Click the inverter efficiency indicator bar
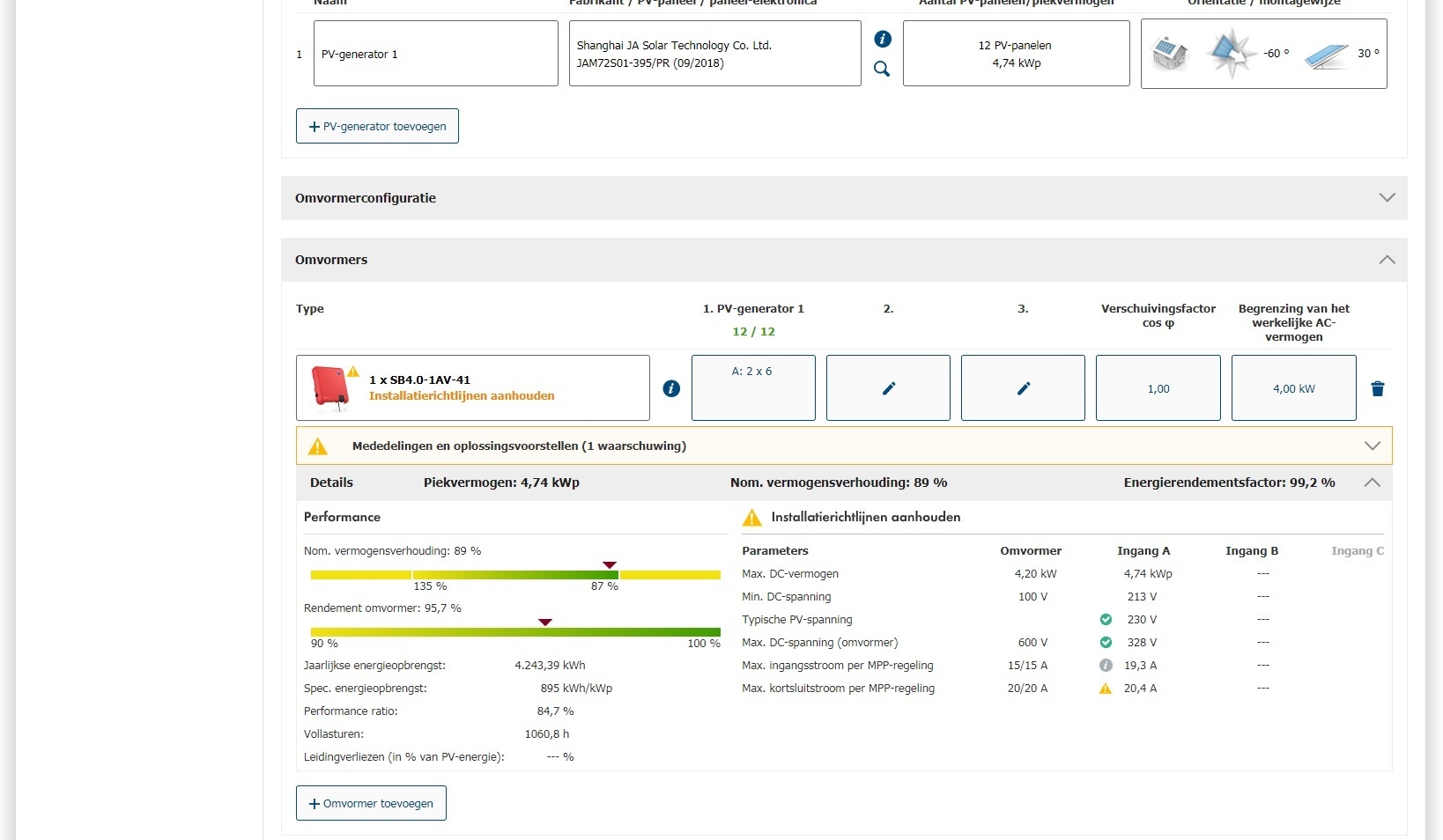This screenshot has width=1443, height=840. (515, 632)
